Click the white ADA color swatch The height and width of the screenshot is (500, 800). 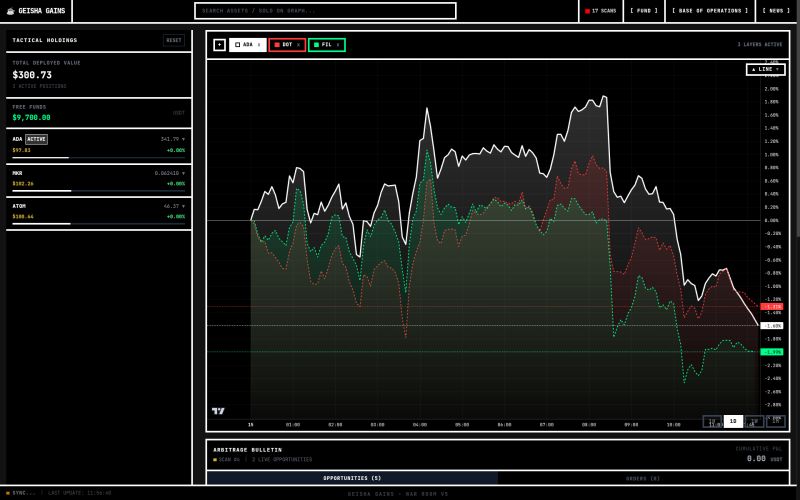point(237,45)
